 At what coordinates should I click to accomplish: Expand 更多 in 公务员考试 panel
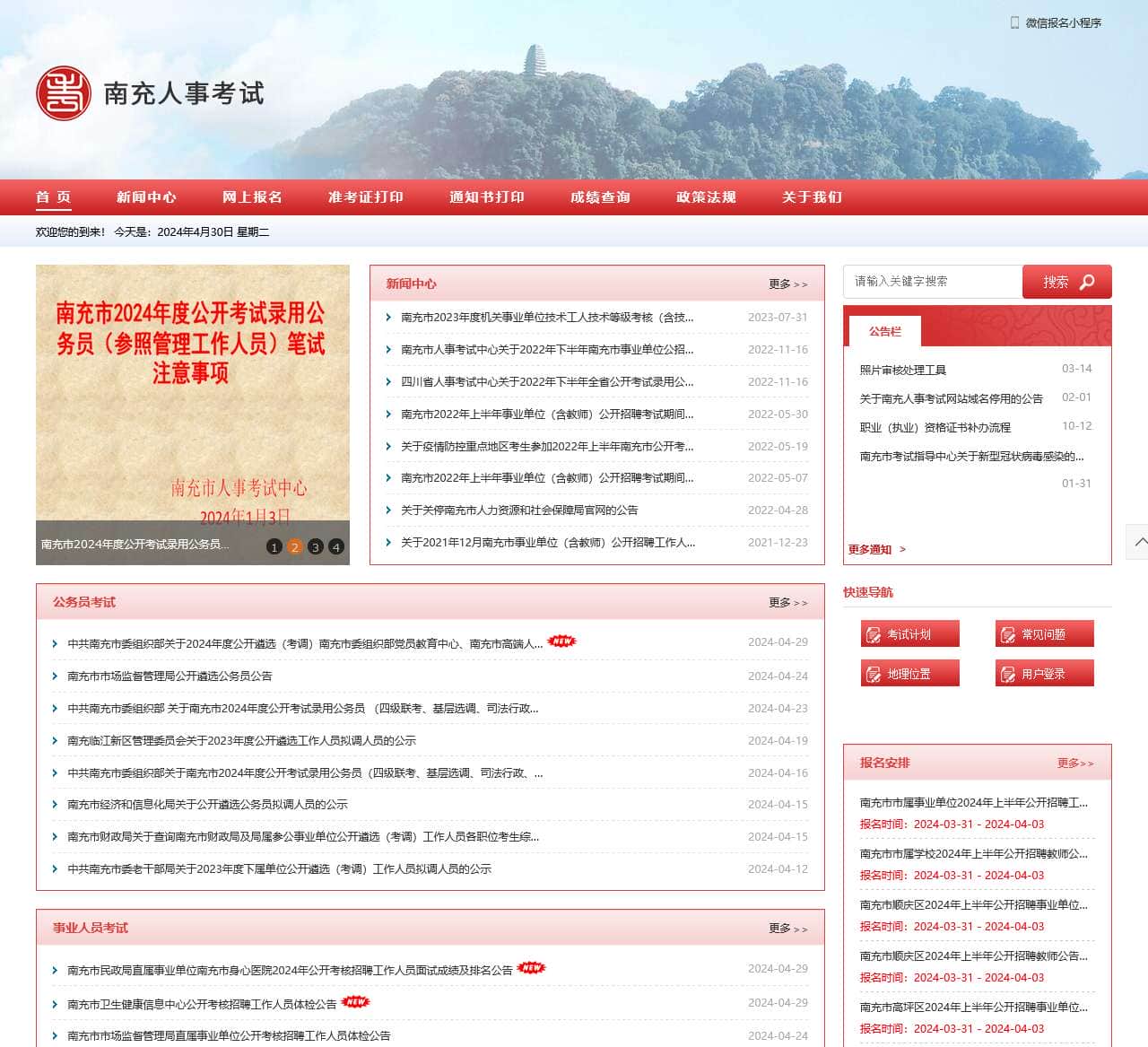[x=788, y=603]
